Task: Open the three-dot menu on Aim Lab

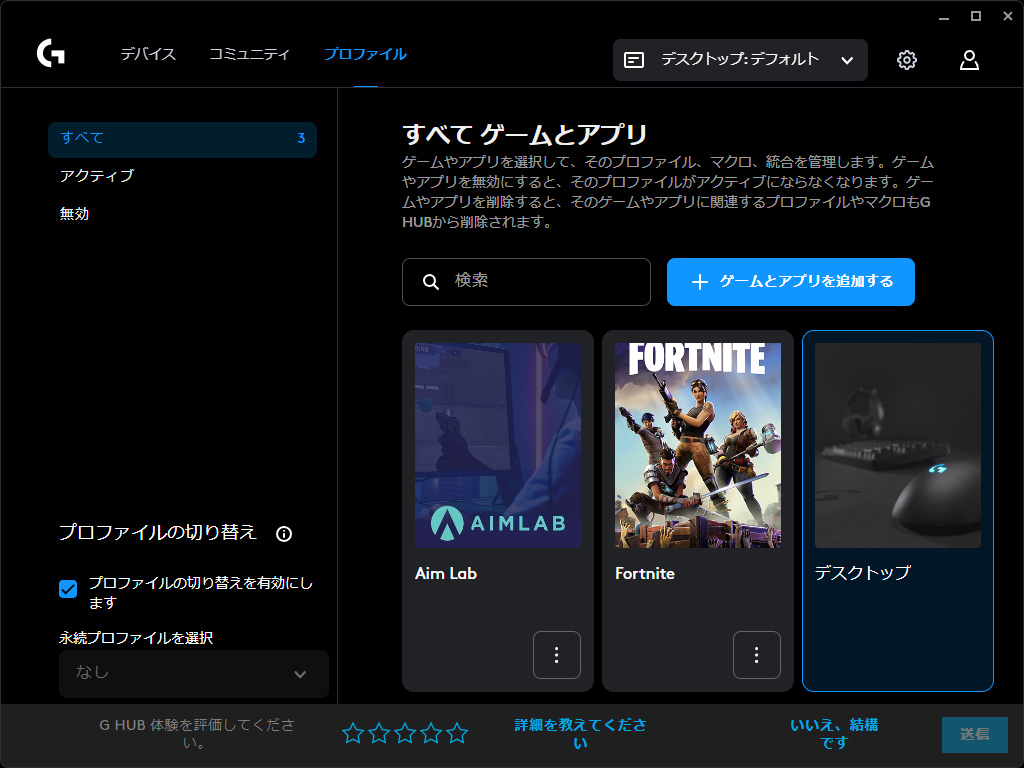Action: coord(557,655)
